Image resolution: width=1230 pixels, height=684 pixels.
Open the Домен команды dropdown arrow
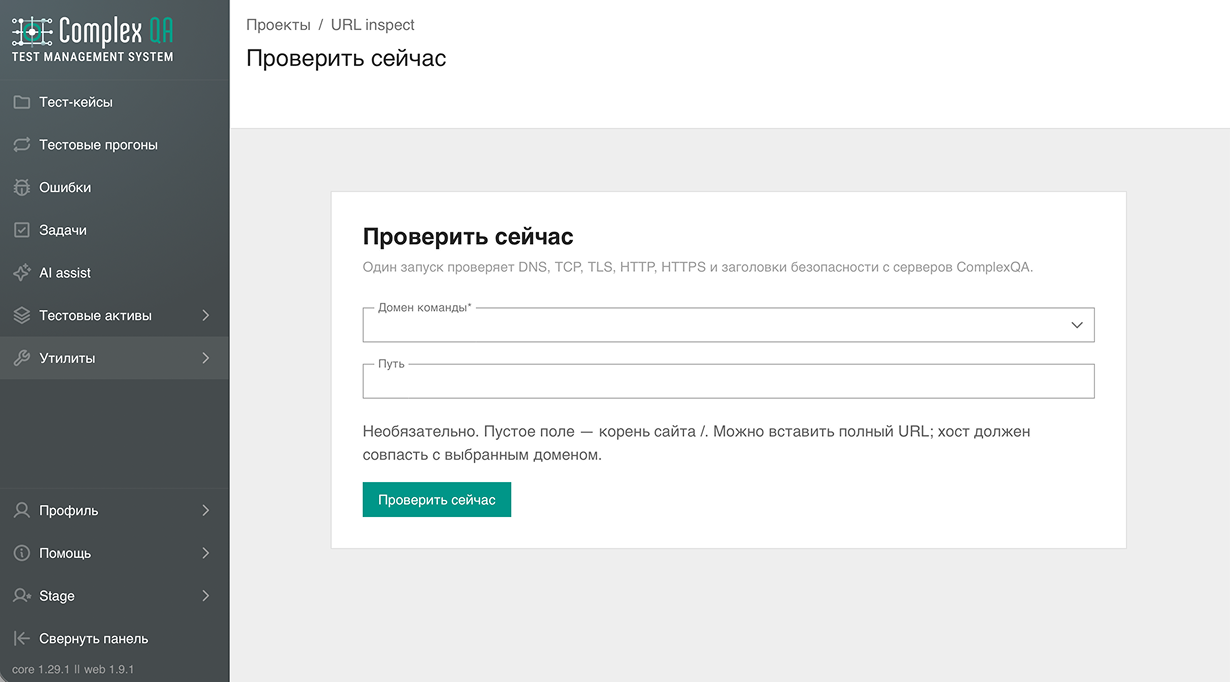[x=1077, y=325]
